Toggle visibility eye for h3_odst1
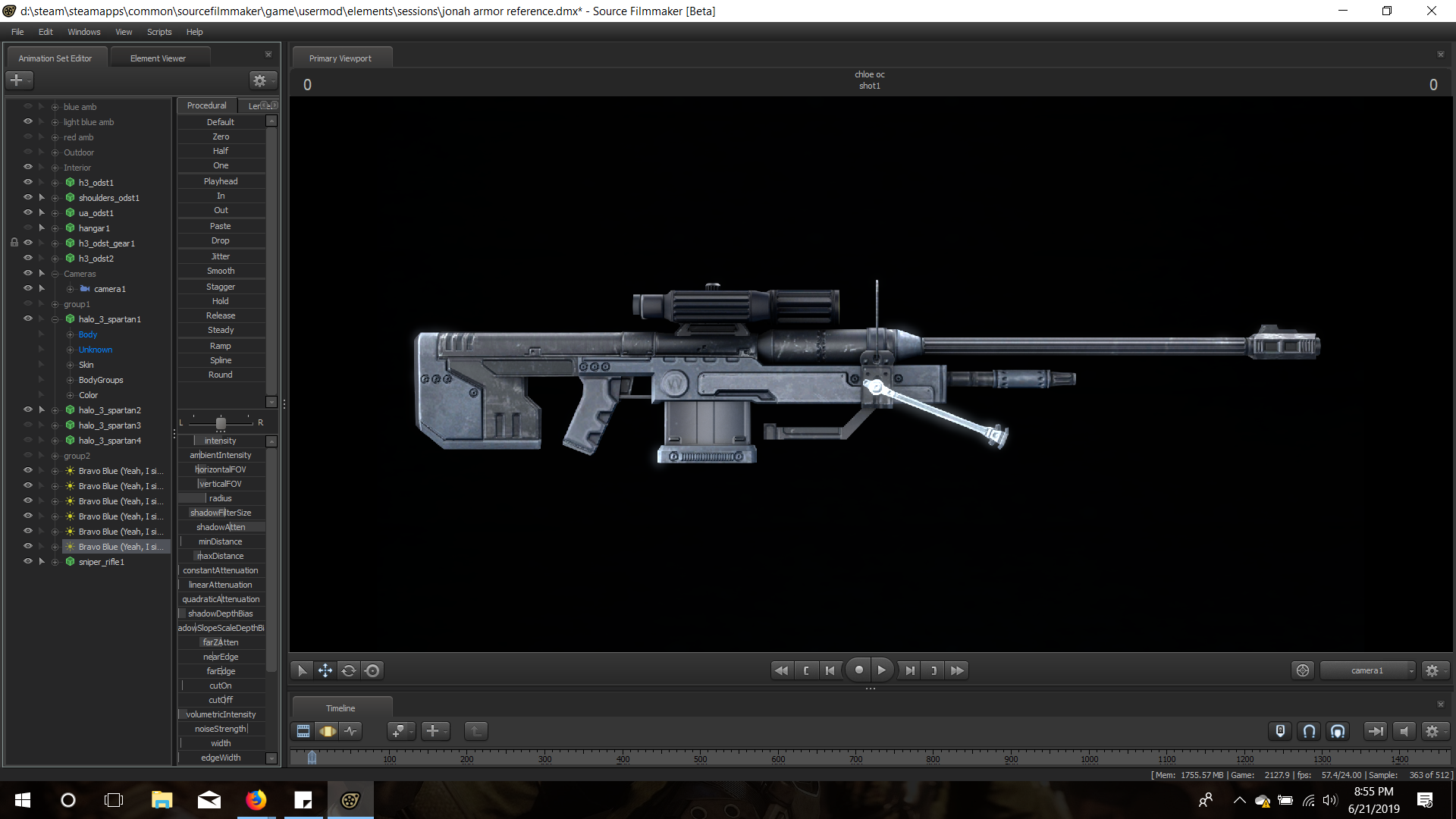This screenshot has width=1456, height=819. tap(28, 182)
